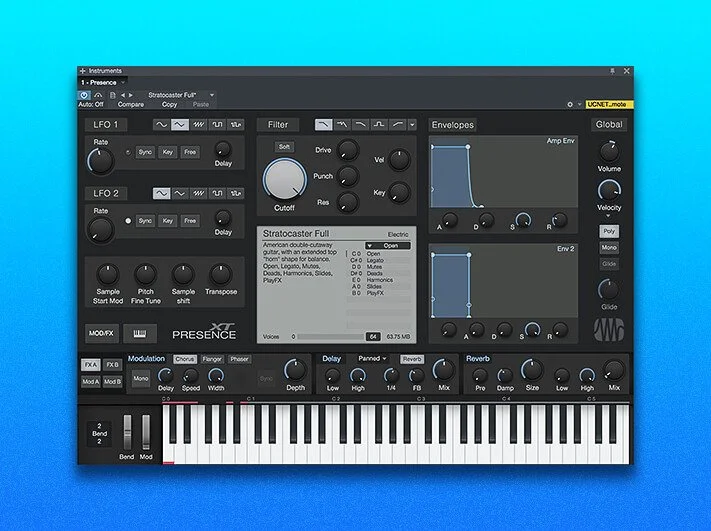Screen dimensions: 711x531
Task: Select LFO 2 square waveform
Action: click(217, 193)
